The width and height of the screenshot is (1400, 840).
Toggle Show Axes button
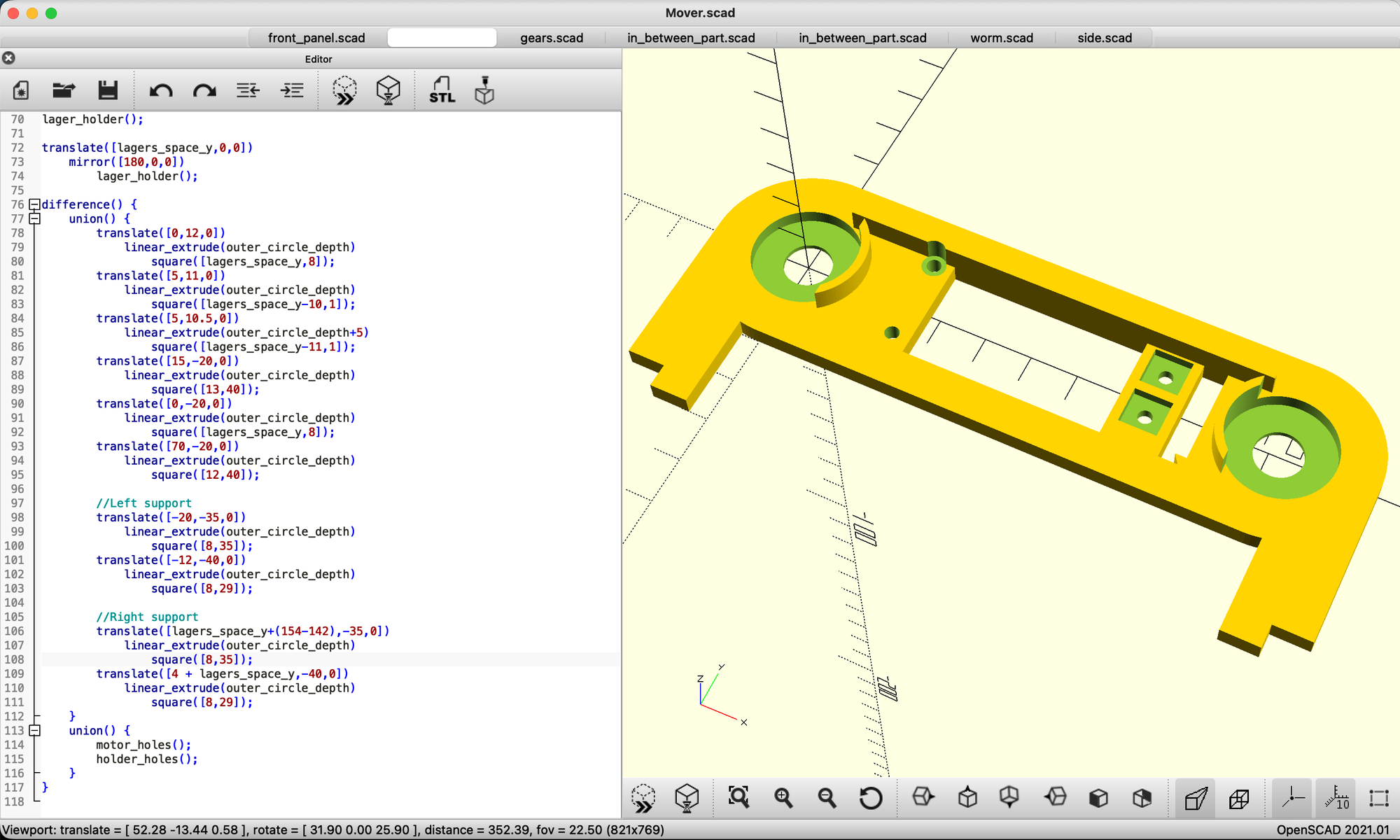(1292, 797)
